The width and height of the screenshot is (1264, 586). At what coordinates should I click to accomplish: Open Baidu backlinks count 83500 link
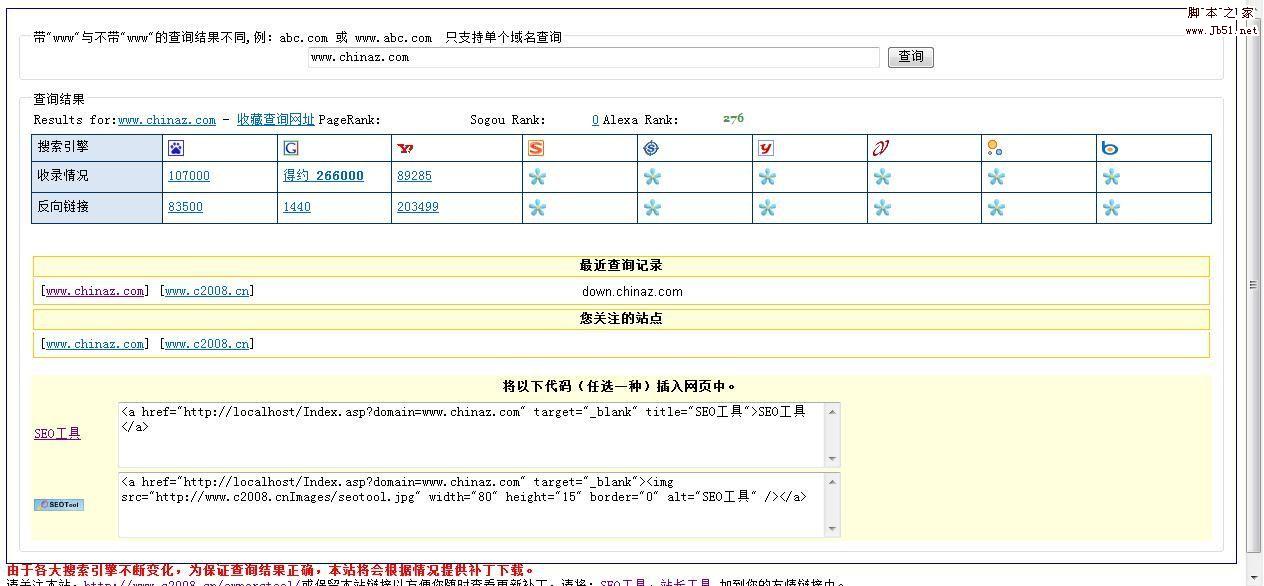coord(185,207)
